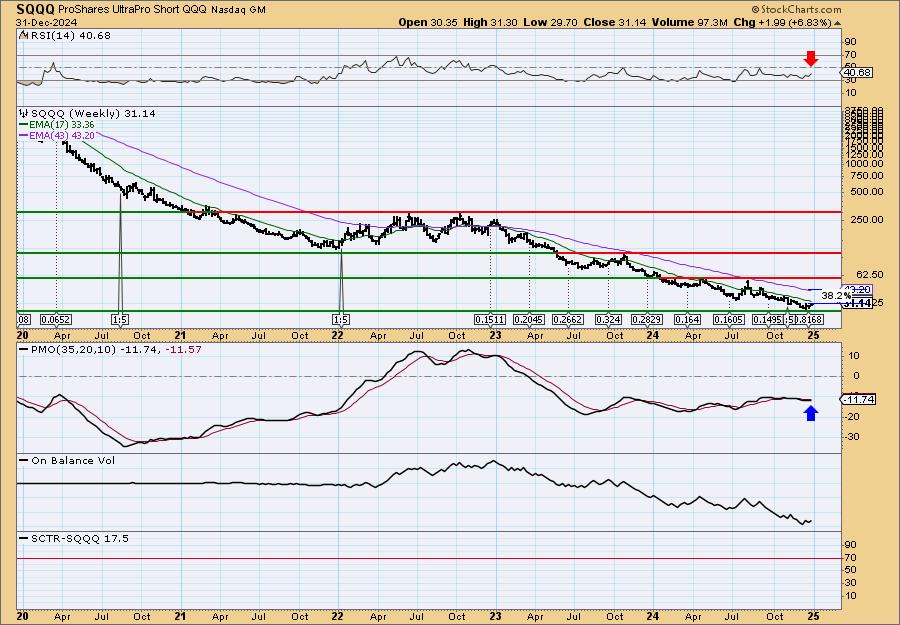Click the Close 31.14 value in header

[x=615, y=22]
